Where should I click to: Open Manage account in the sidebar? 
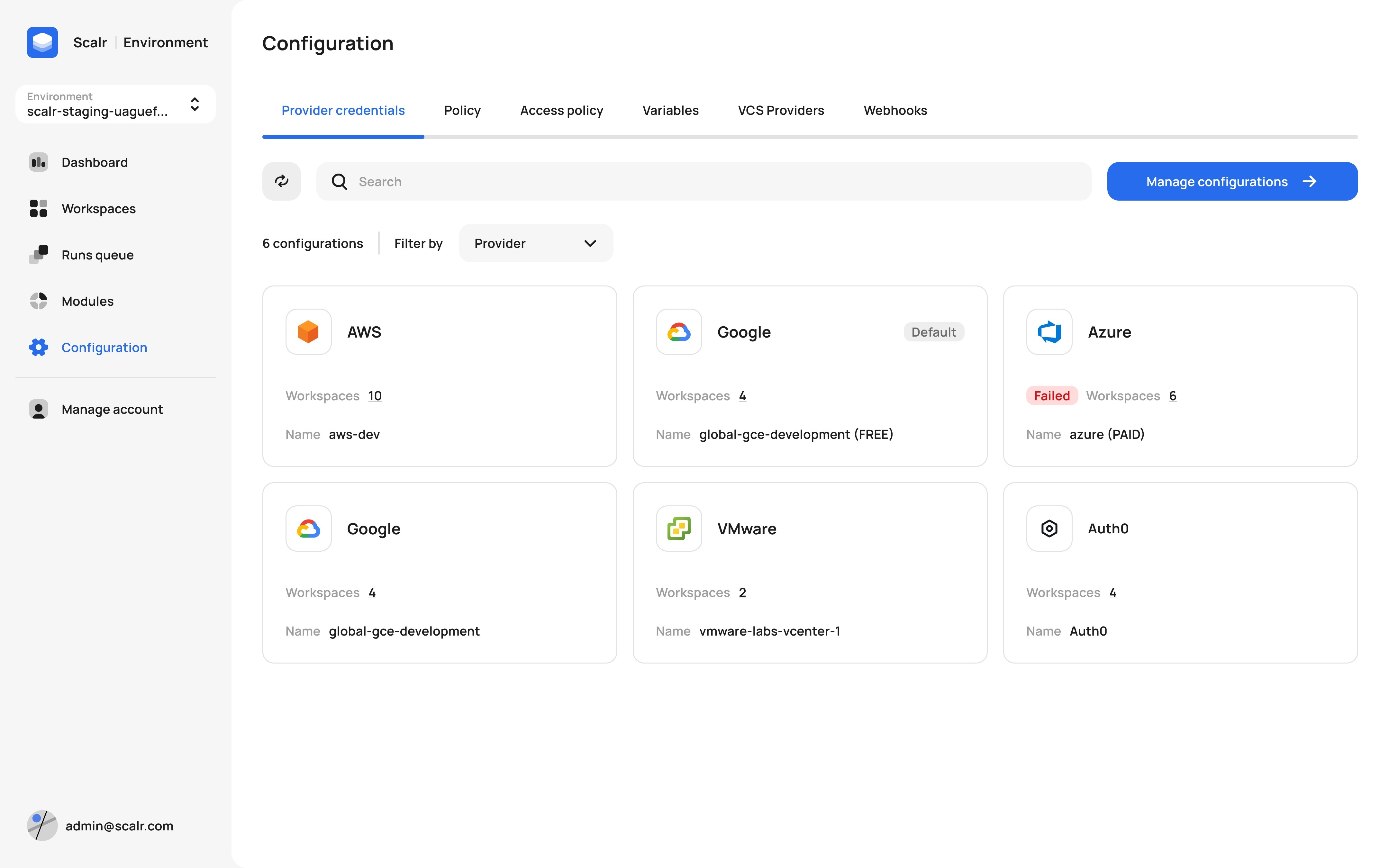112,409
